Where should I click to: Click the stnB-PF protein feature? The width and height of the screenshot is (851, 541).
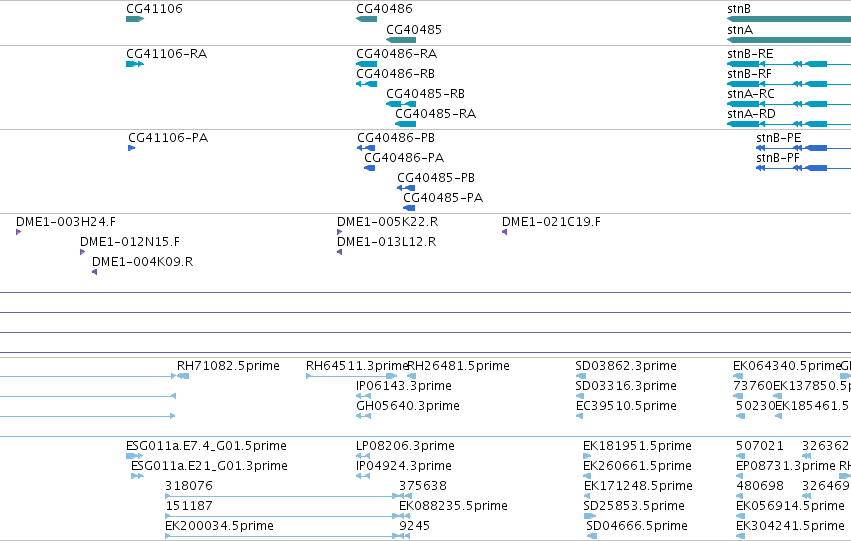803,168
